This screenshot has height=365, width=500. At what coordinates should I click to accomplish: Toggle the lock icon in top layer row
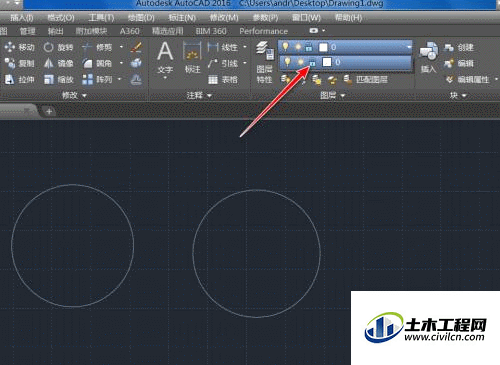[309, 47]
